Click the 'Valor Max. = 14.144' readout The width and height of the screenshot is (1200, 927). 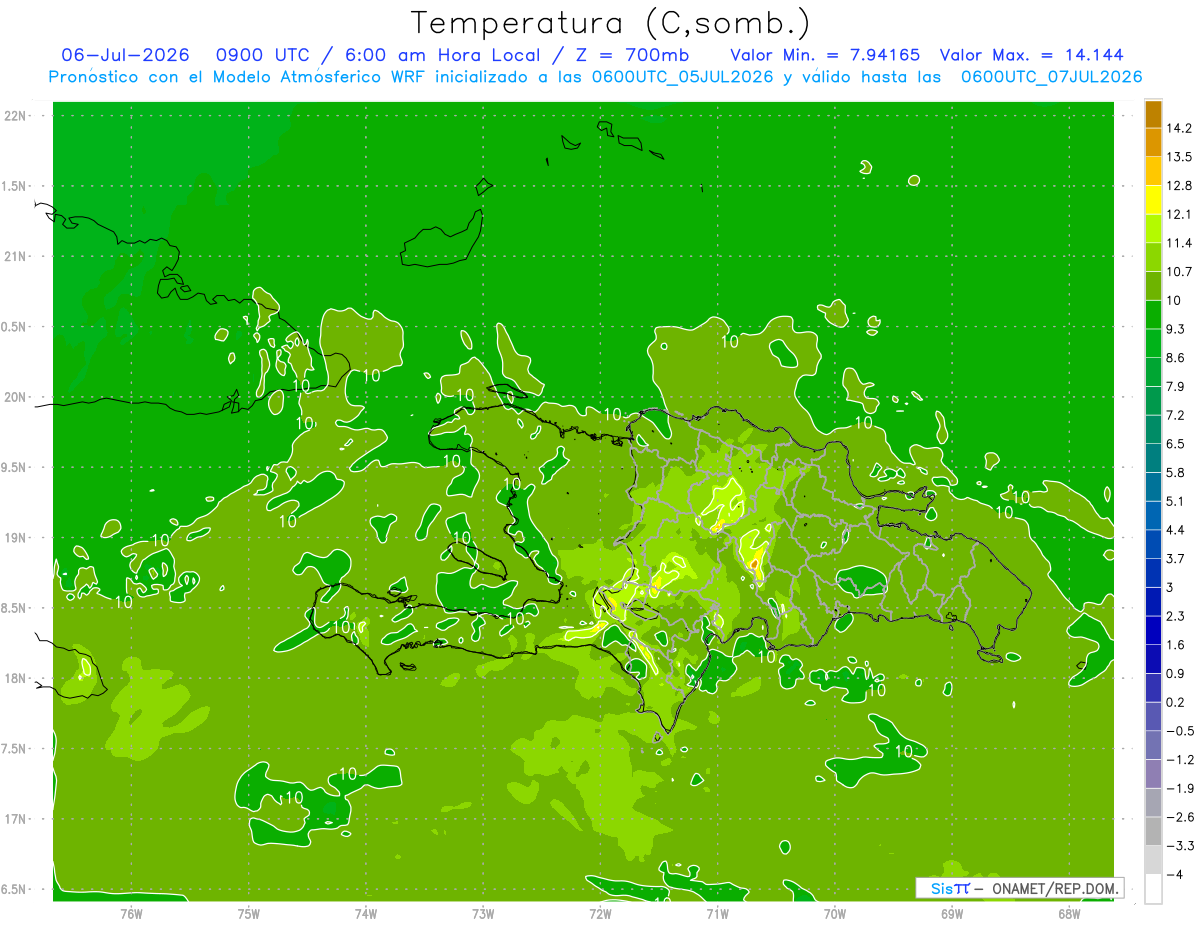[x=1032, y=55]
